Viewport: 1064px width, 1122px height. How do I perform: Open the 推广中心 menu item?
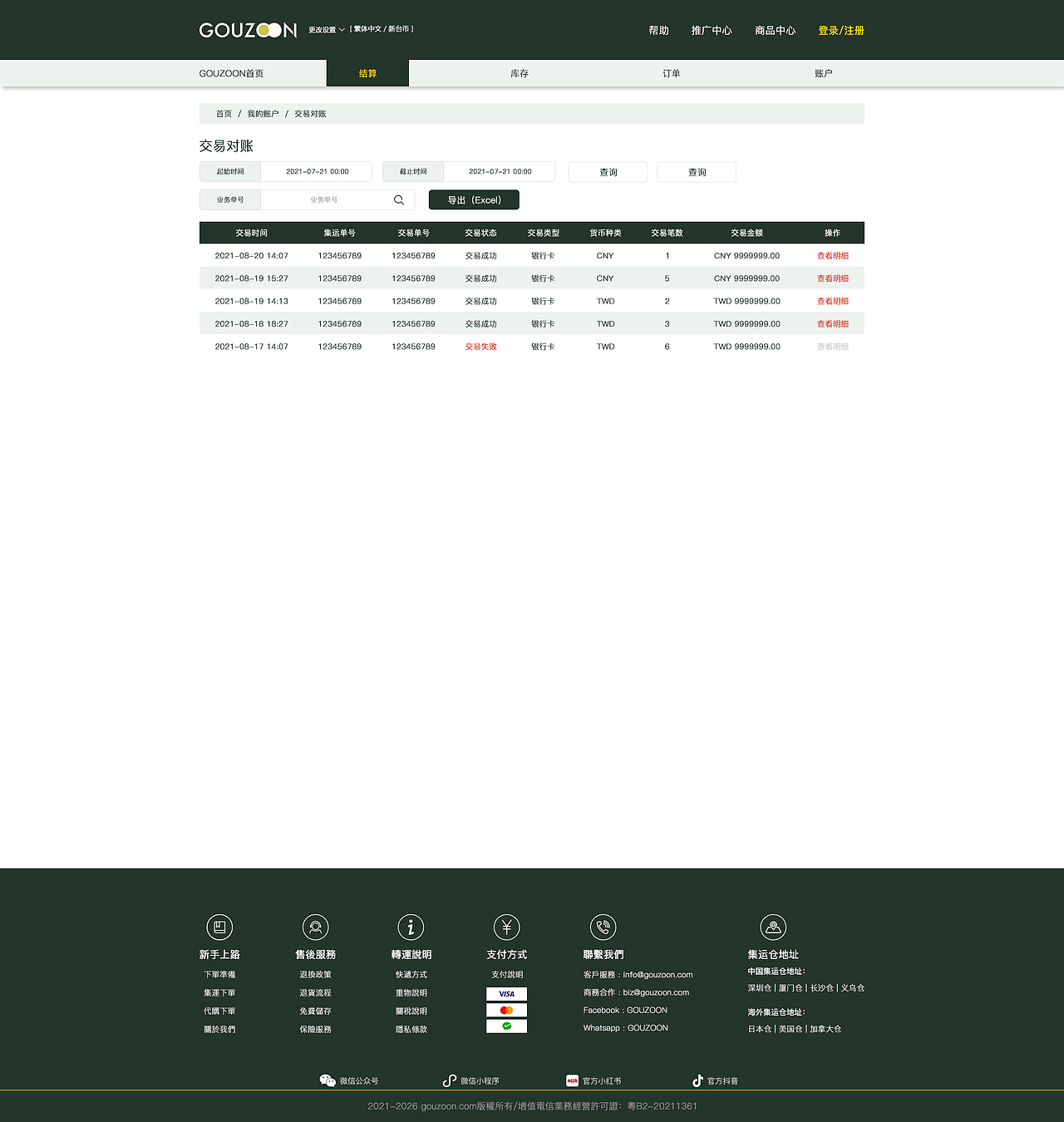point(712,31)
